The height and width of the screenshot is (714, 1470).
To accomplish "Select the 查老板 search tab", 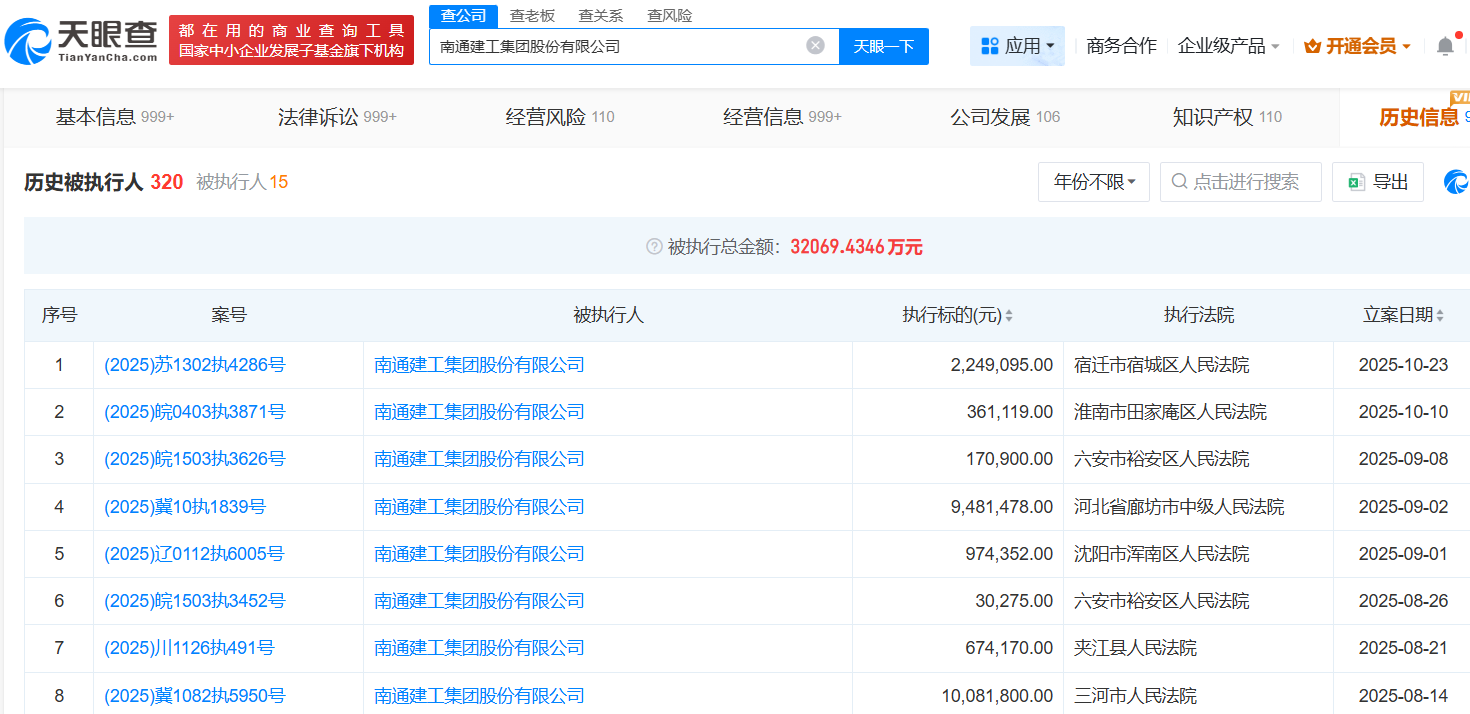I will (x=532, y=16).
